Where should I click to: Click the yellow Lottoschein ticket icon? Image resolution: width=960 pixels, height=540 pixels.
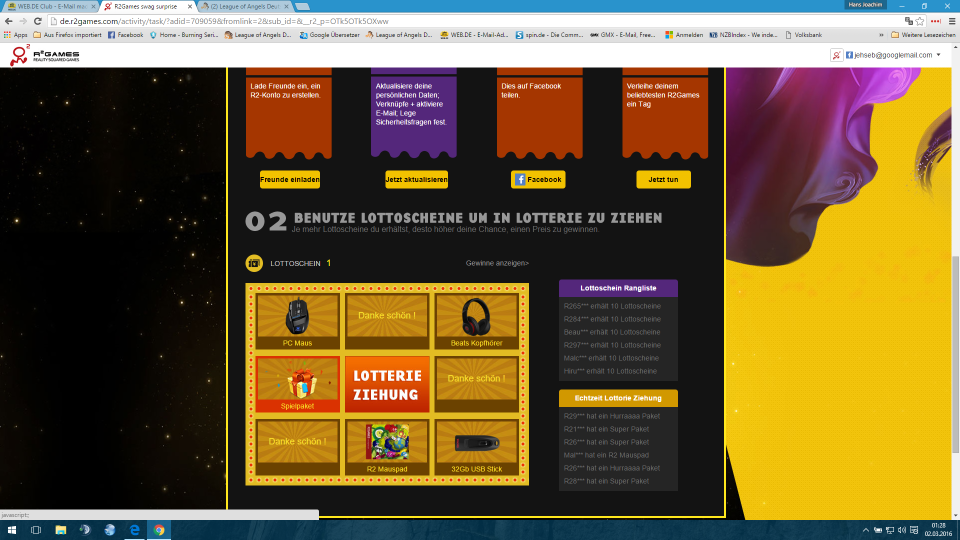tap(255, 263)
